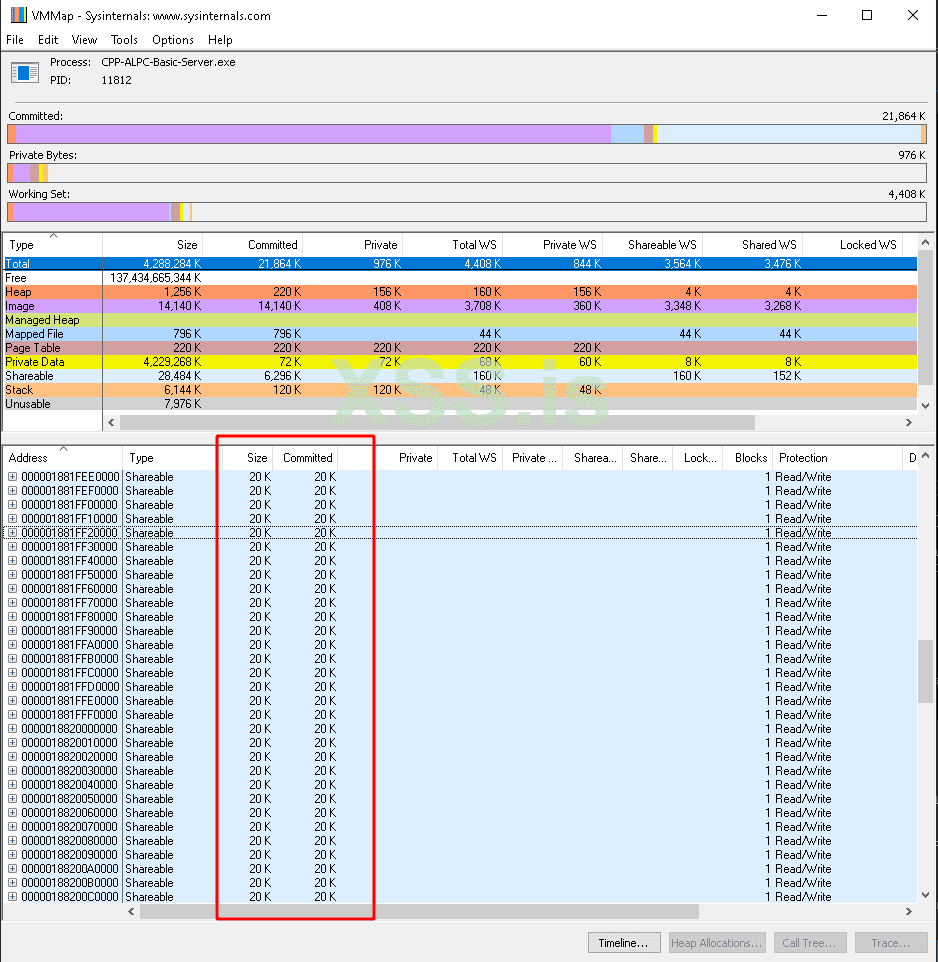Click the process icon beside CPP-ALPC-Basic-Server.exe
938x962 pixels.
[22, 72]
